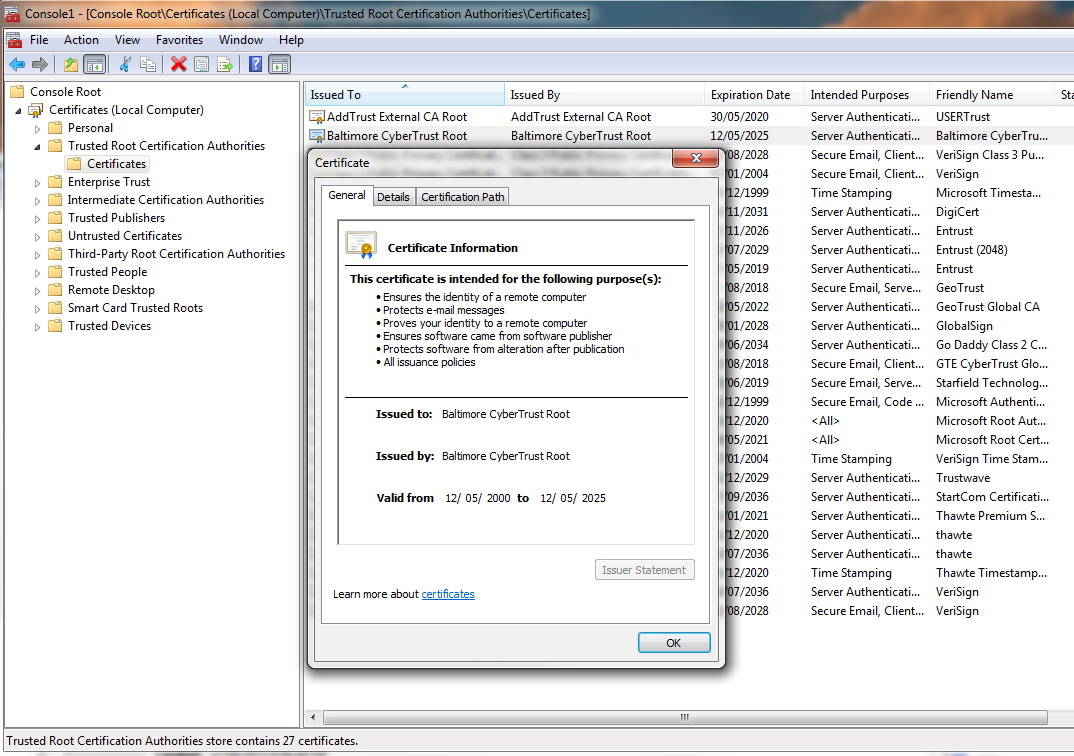
Task: Switch to the Certification Path tab
Action: [x=463, y=197]
